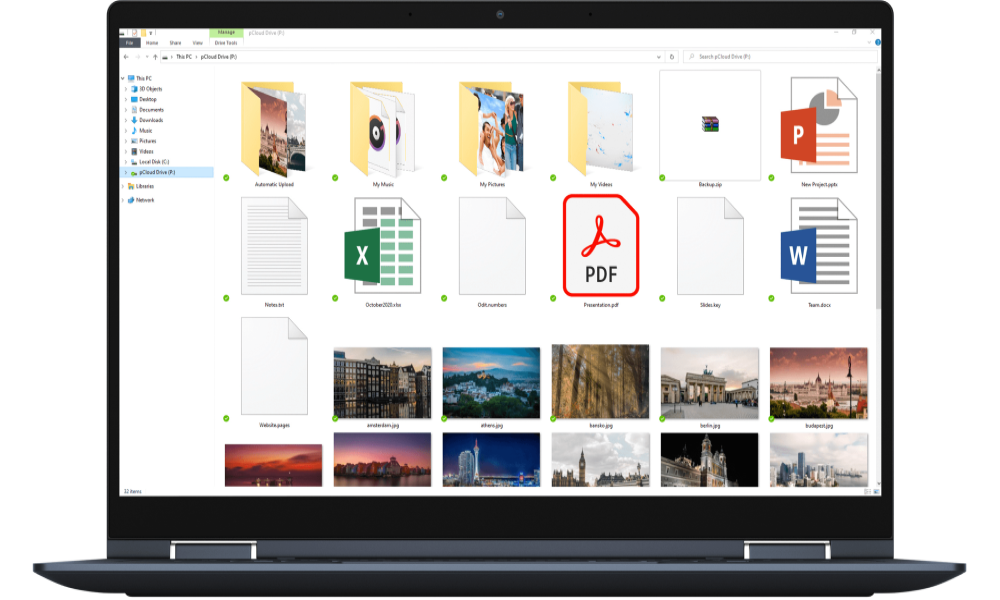
Task: Click pCloud Drive (P:) in the breadcrumb
Action: click(219, 57)
